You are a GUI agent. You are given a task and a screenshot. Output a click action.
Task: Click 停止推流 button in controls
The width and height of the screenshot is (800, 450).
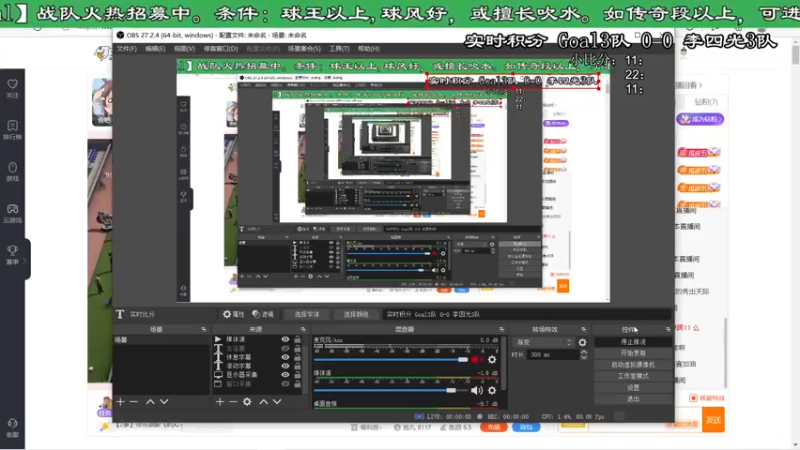(x=633, y=342)
